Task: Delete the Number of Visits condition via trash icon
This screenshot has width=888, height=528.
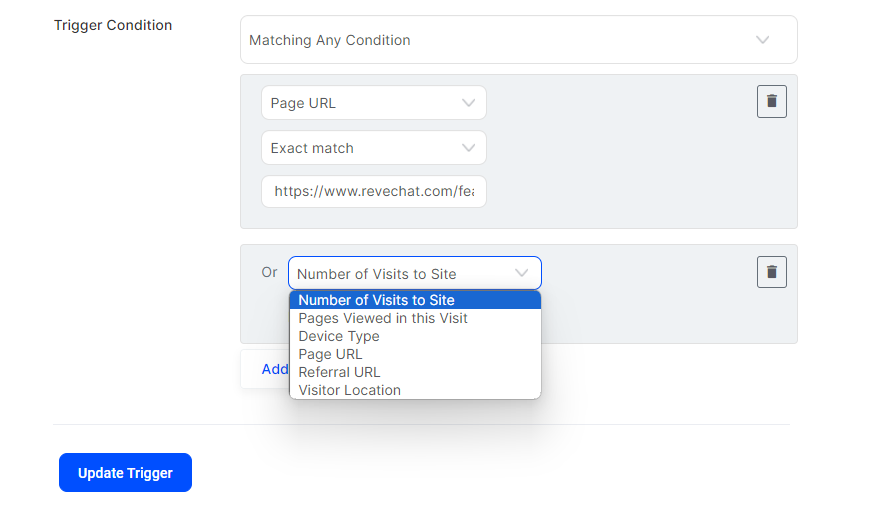Action: pyautogui.click(x=771, y=272)
